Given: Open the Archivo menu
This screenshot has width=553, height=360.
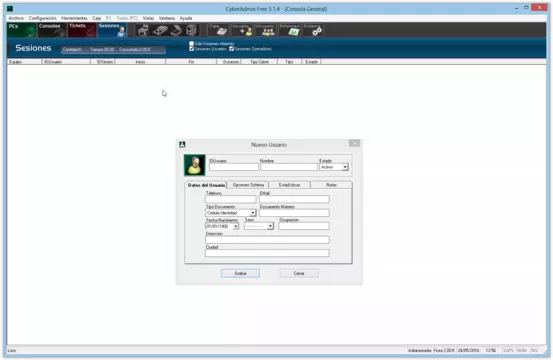Looking at the screenshot, I should (x=16, y=18).
